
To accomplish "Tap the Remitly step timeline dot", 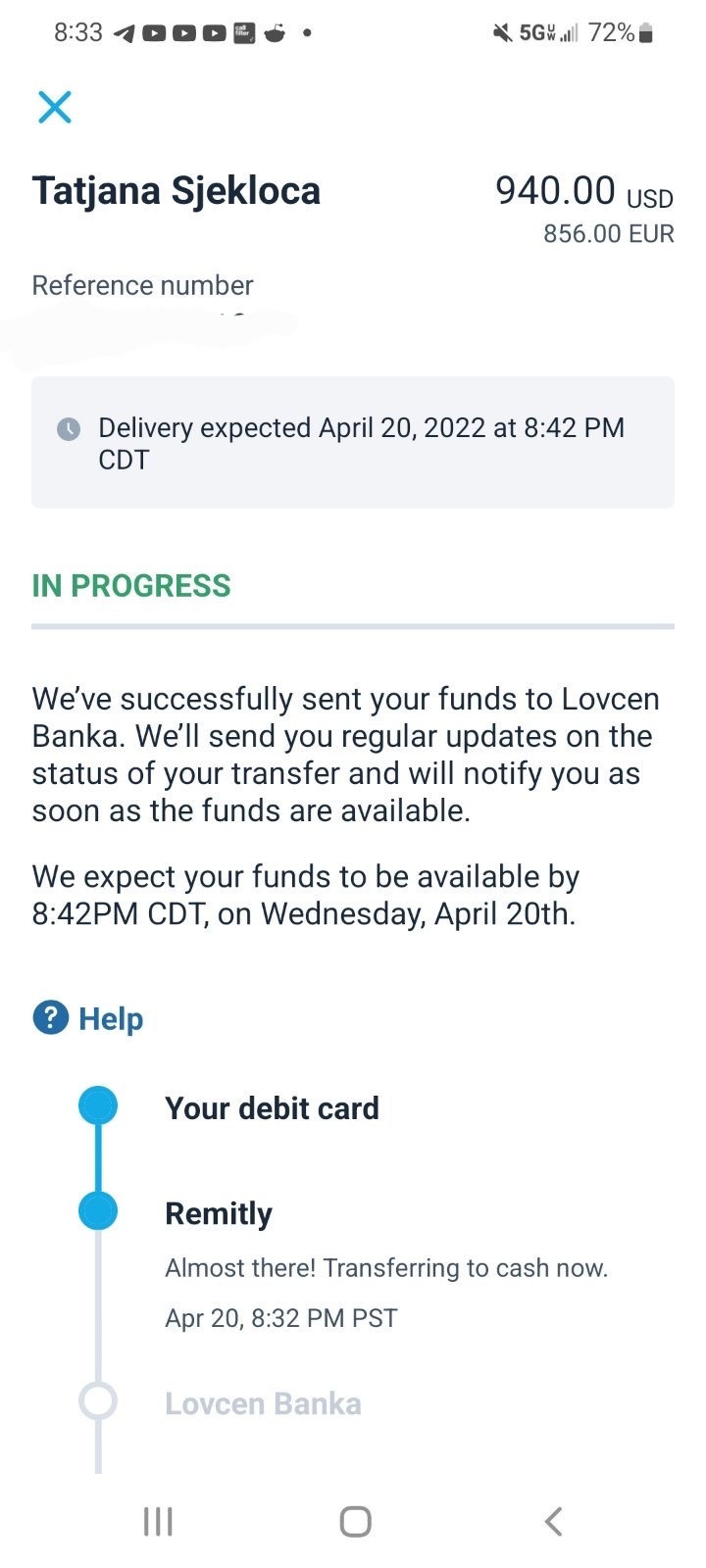I will click(98, 1211).
